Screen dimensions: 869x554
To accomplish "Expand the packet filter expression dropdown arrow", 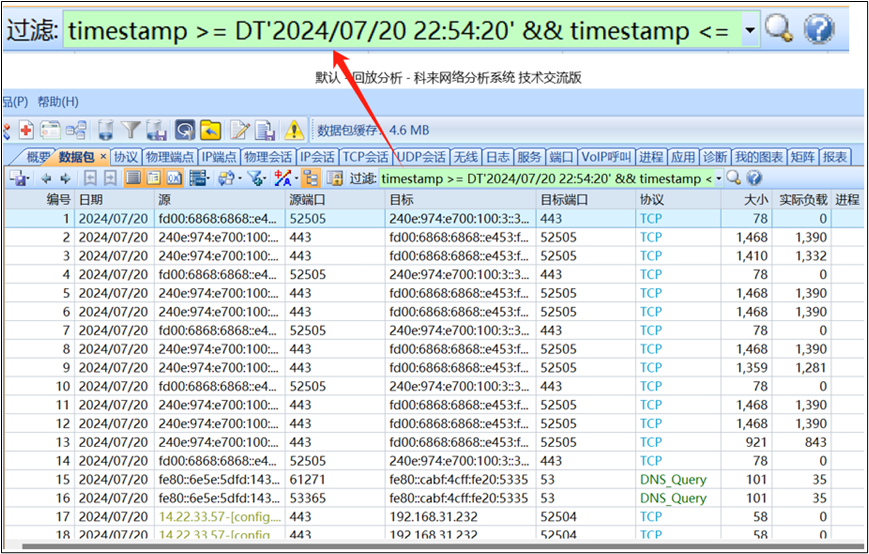I will click(719, 179).
